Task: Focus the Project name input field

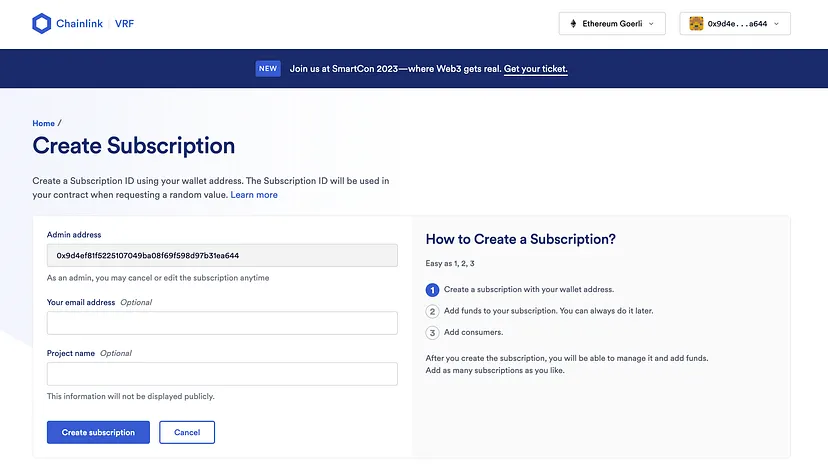Action: click(222, 374)
